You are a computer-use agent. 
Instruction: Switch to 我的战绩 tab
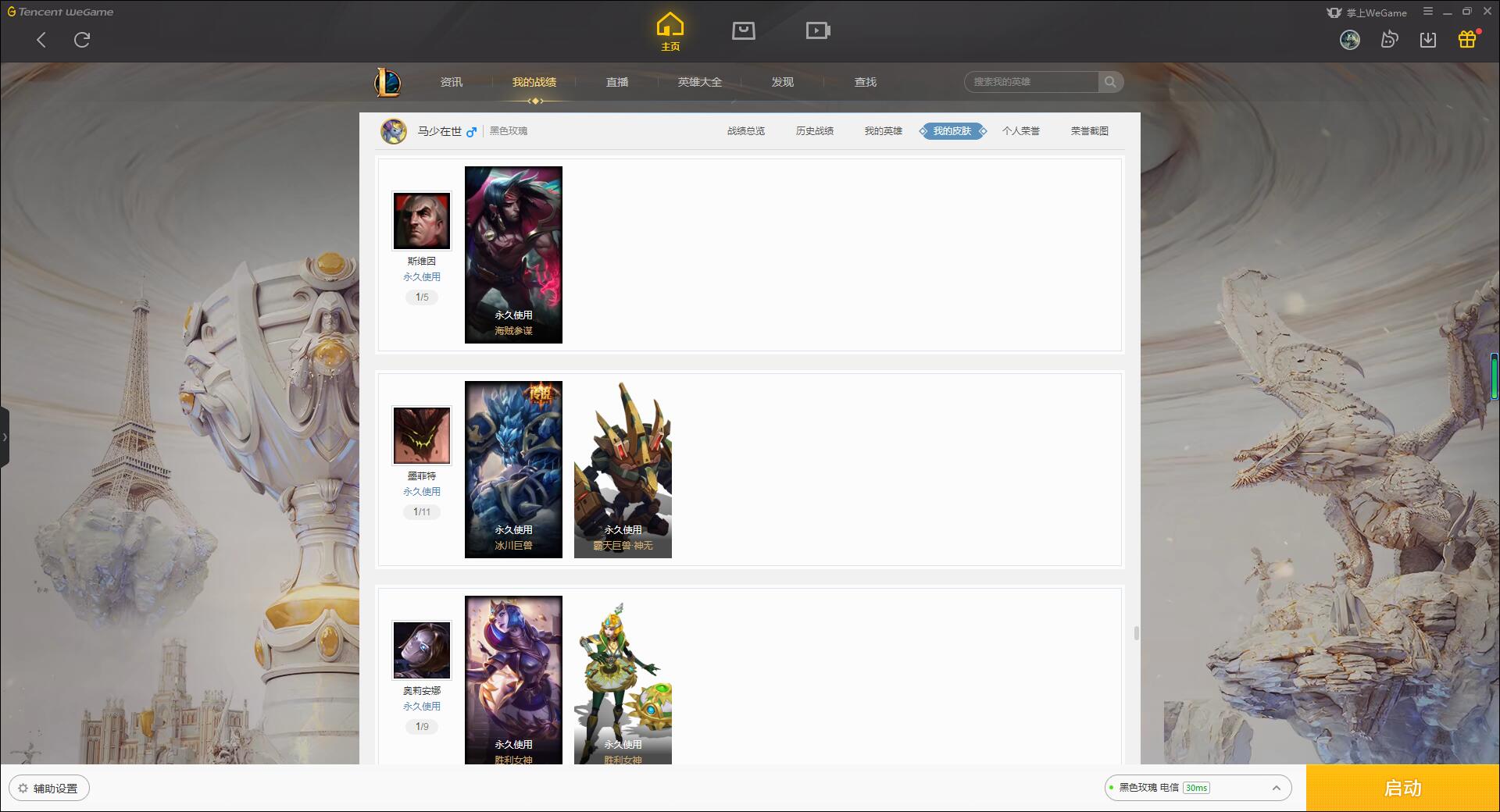click(x=534, y=82)
